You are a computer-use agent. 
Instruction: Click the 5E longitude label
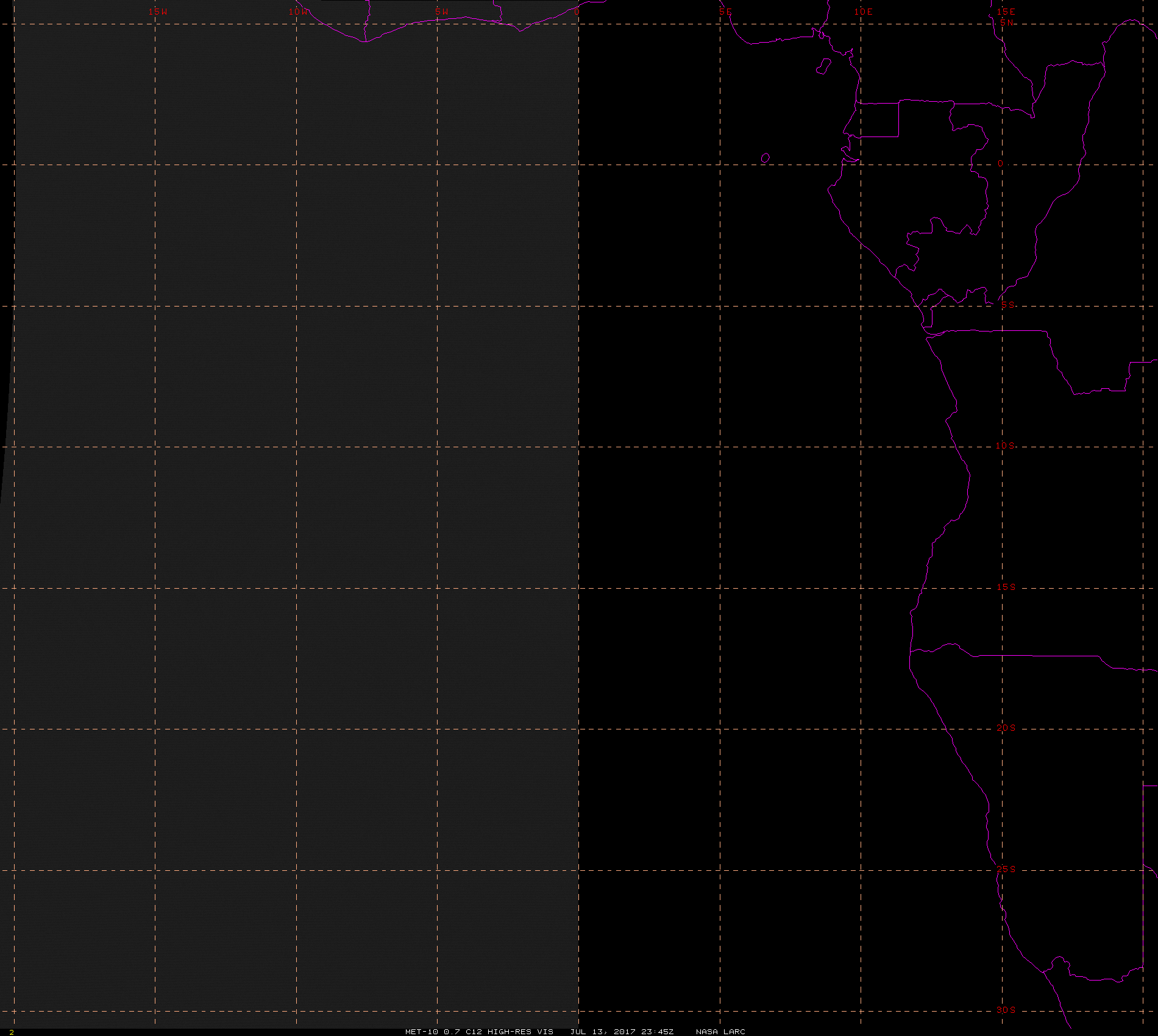click(725, 12)
